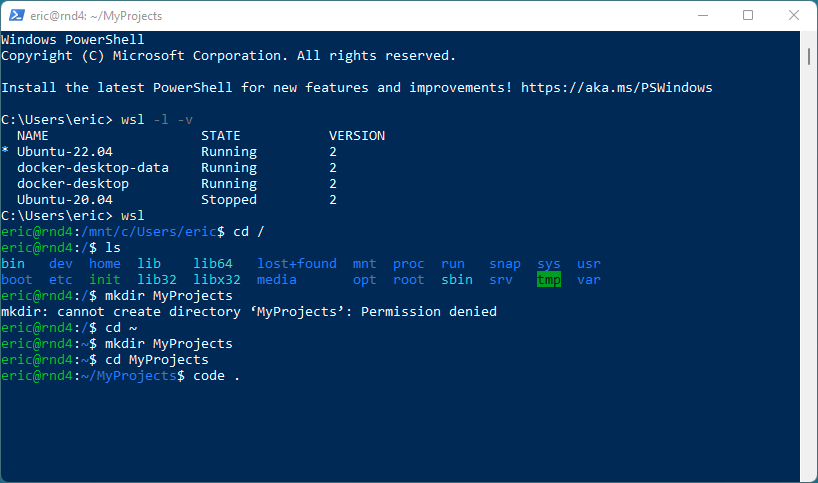This screenshot has height=483, width=818.
Task: Click the Permission denied error message
Action: tap(428, 312)
